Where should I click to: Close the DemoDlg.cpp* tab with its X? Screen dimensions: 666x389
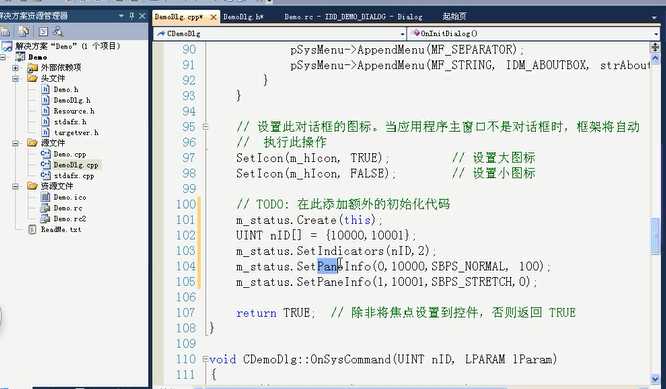coord(213,17)
